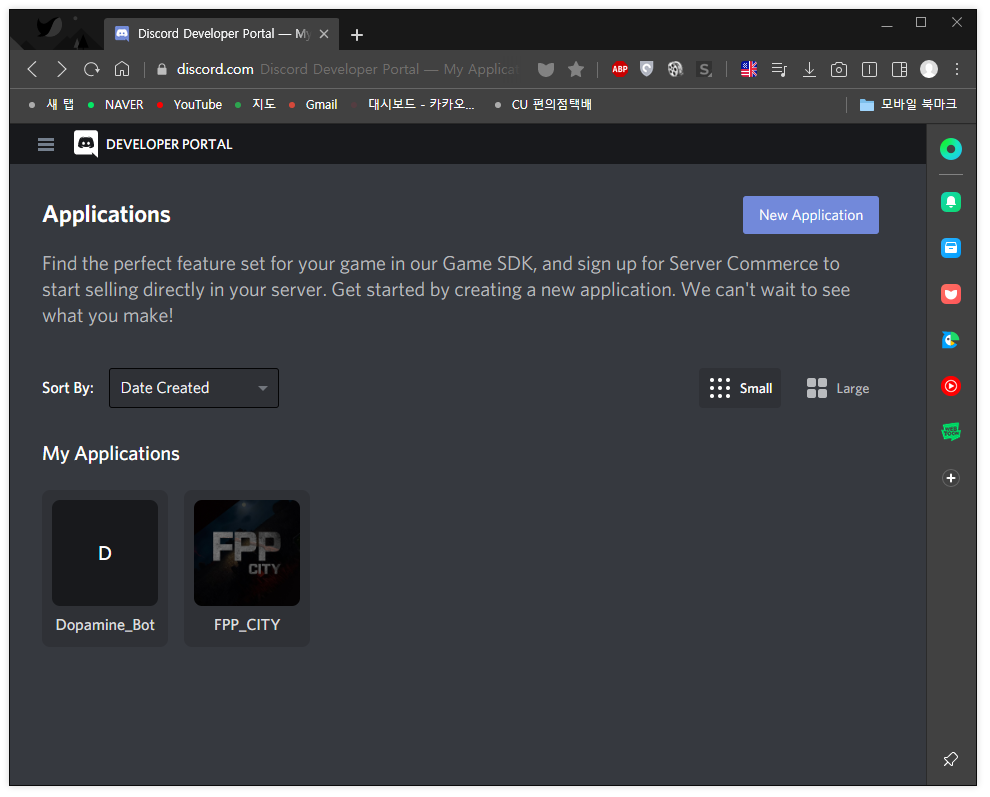This screenshot has height=797, width=990.
Task: Open the Gmail bookmark
Action: tap(314, 104)
